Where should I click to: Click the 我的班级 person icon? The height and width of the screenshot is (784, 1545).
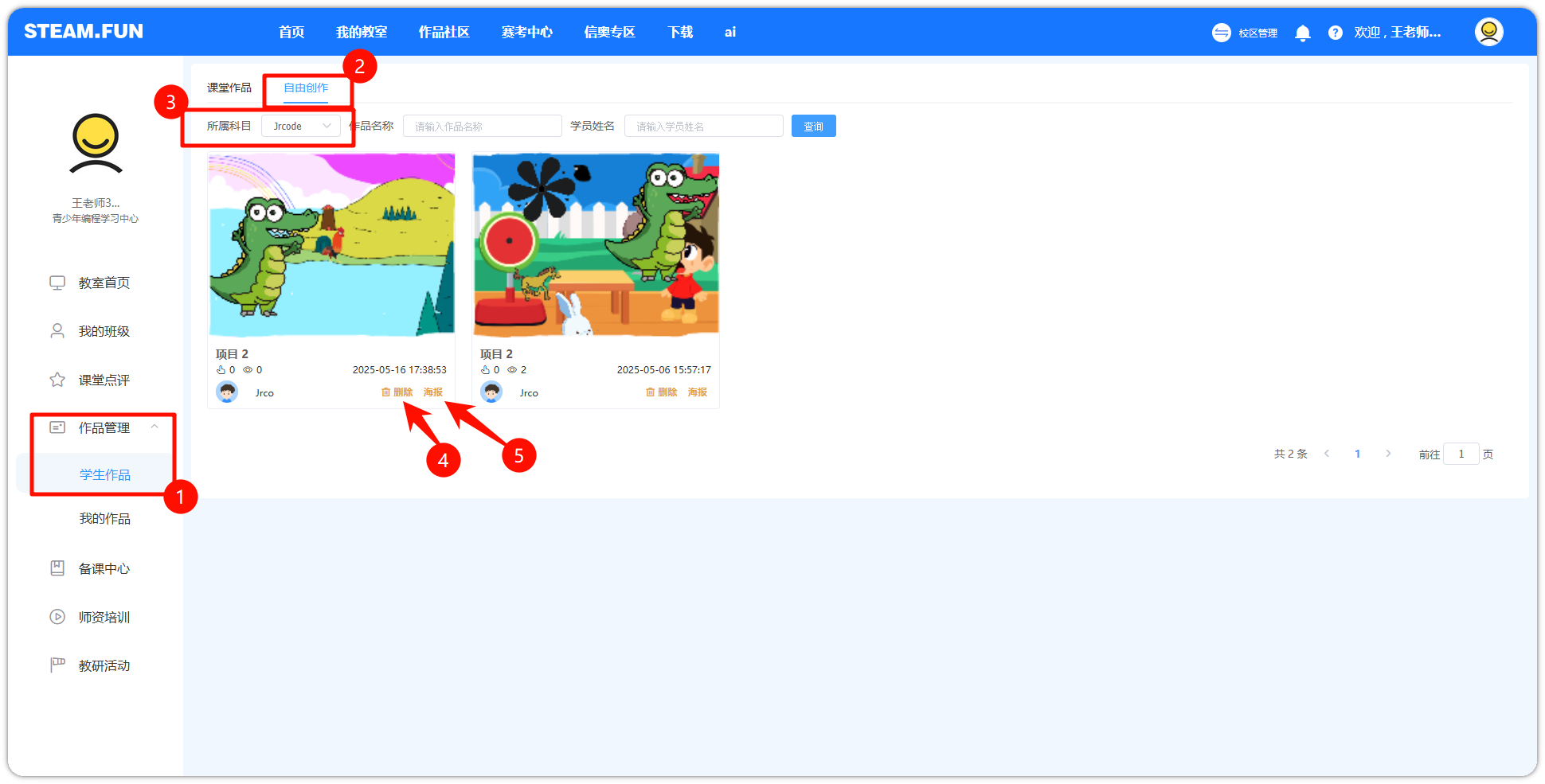coord(57,331)
